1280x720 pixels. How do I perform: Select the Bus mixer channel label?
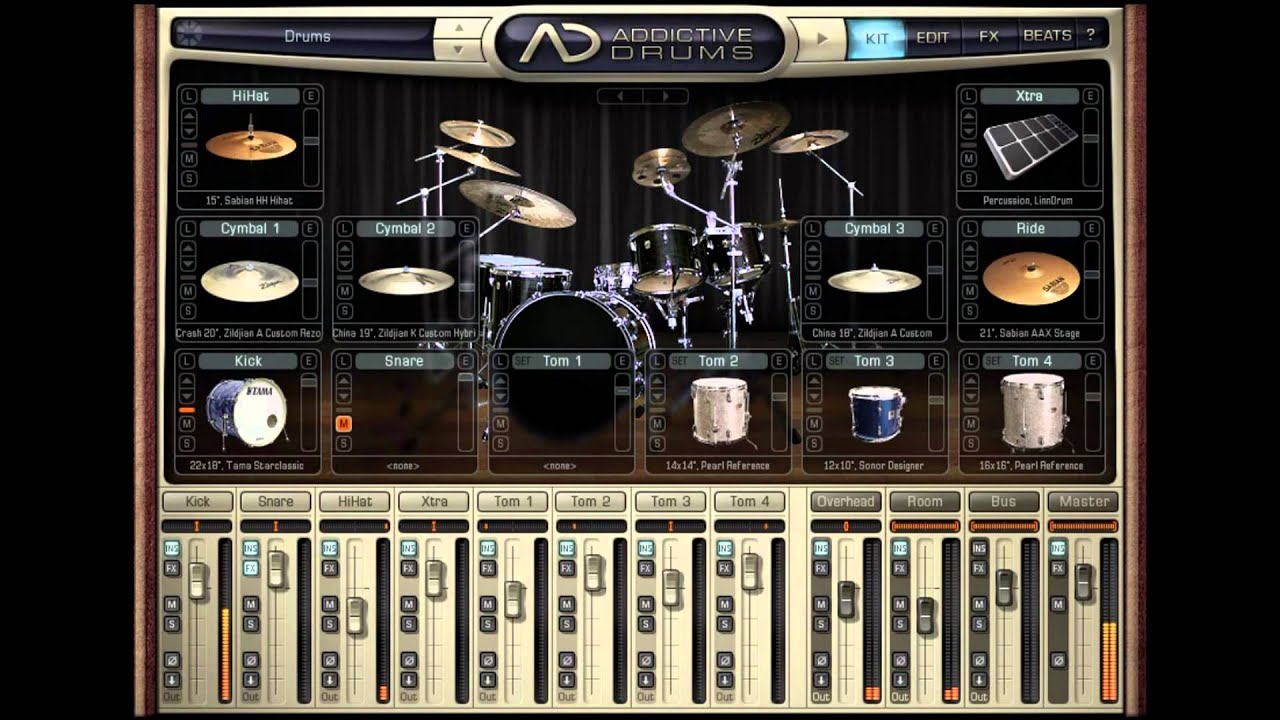pos(1004,502)
